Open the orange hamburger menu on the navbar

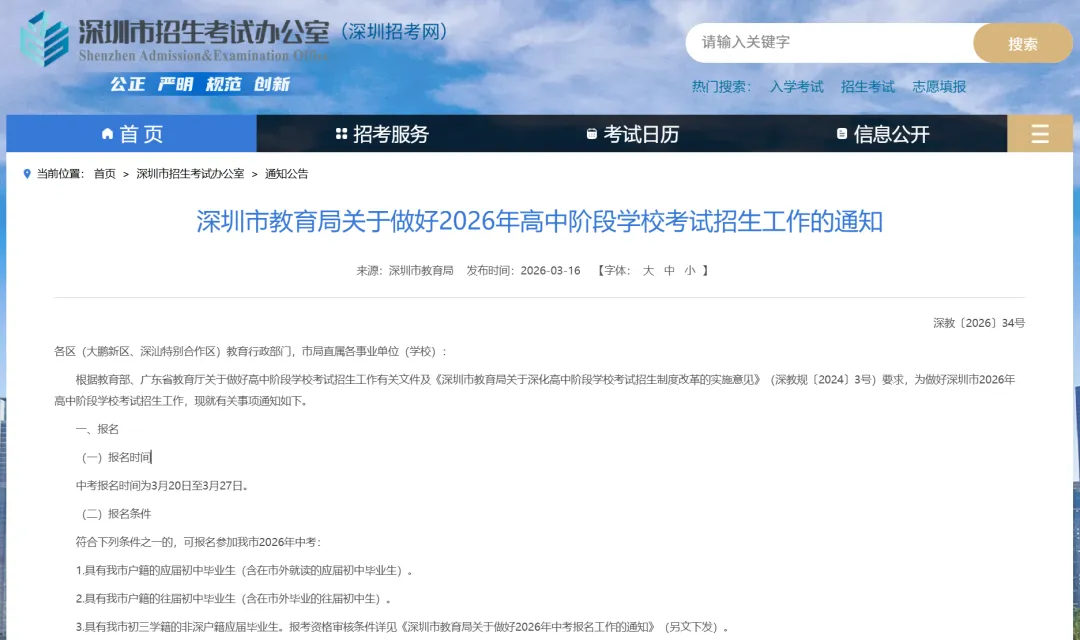(x=1040, y=133)
